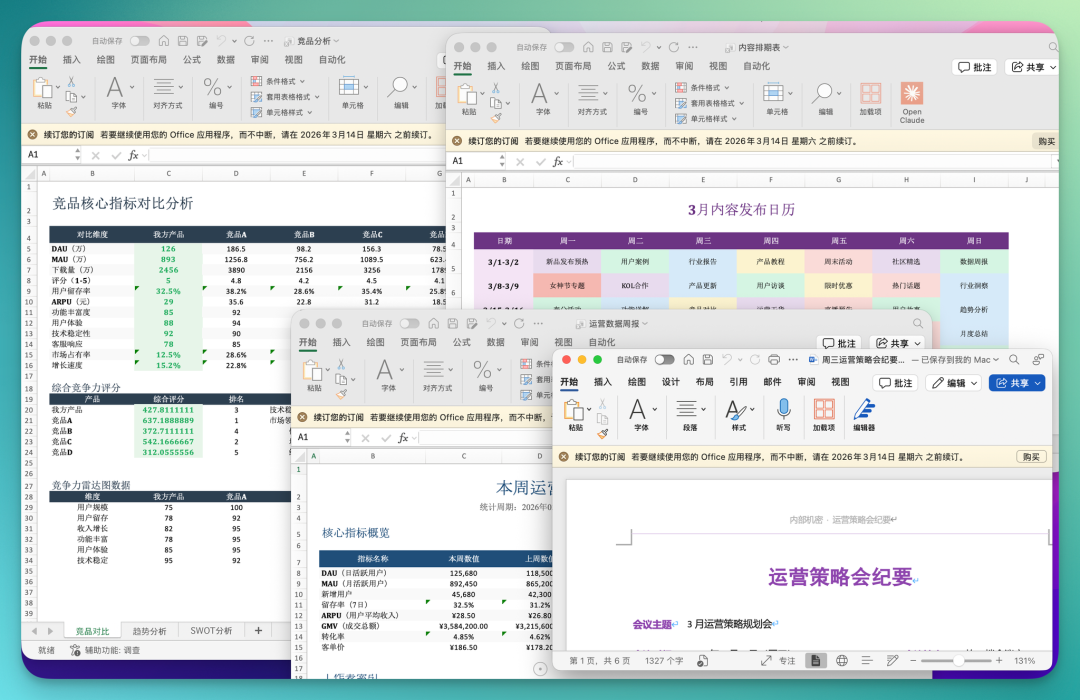Select Print Layout view in Word status bar
This screenshot has height=700, width=1080.
[816, 660]
